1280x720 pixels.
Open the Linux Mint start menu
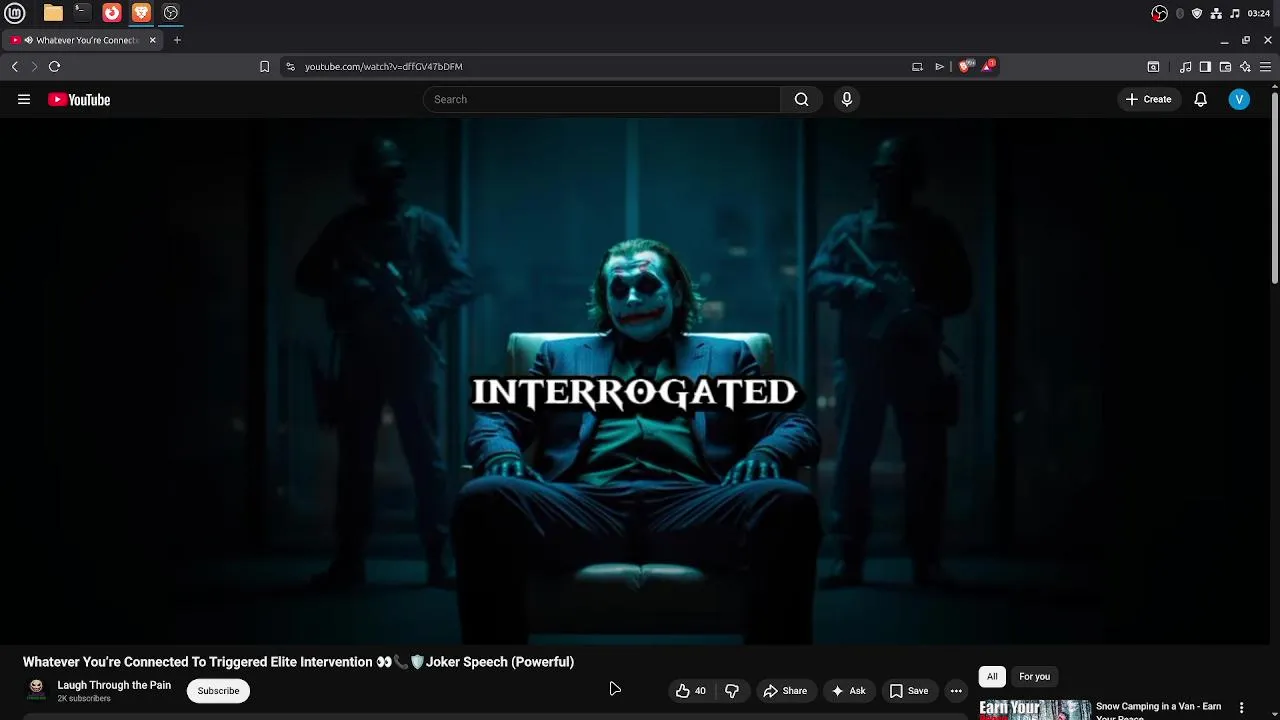pyautogui.click(x=15, y=13)
